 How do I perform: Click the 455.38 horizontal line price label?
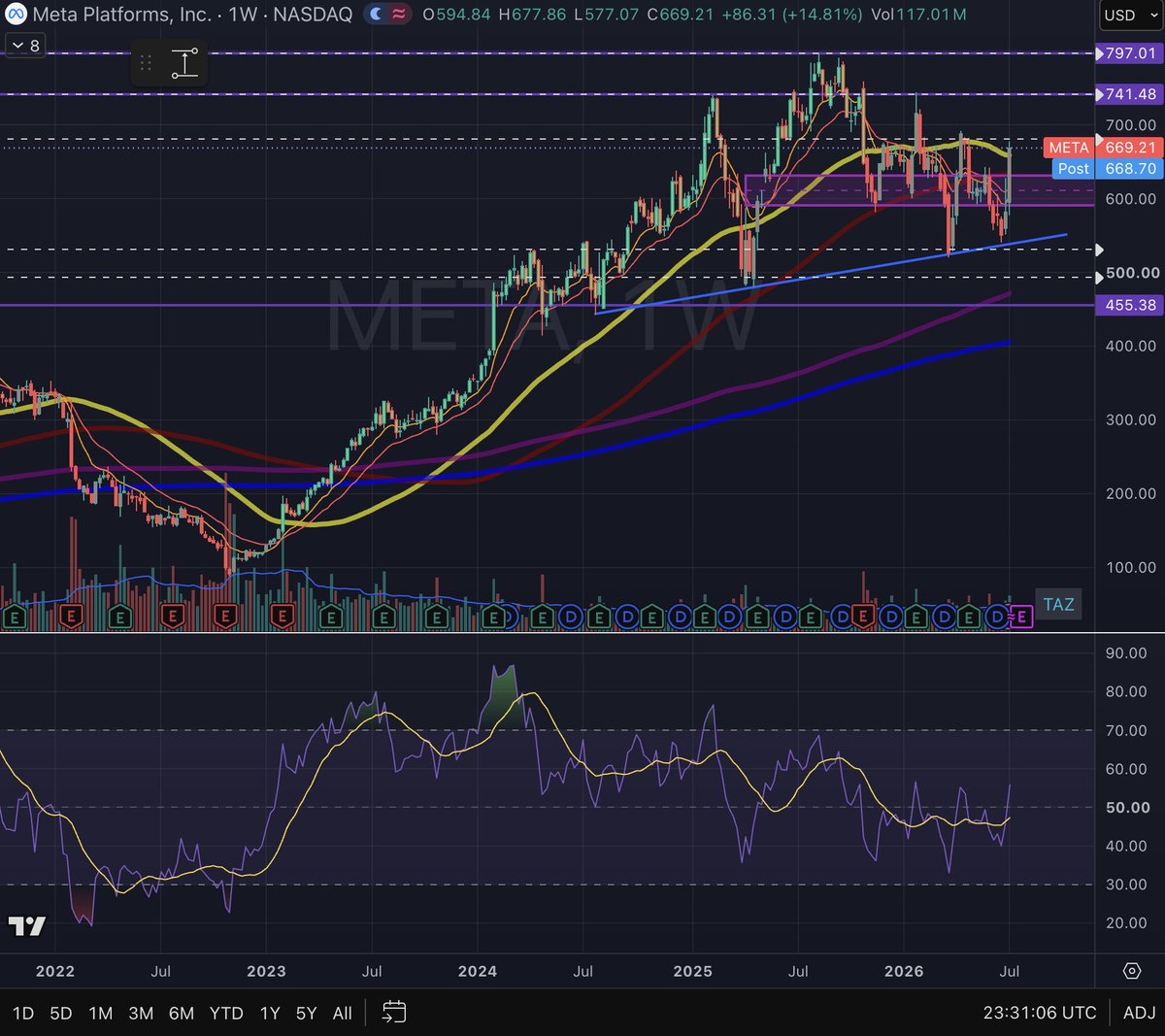(x=1128, y=305)
